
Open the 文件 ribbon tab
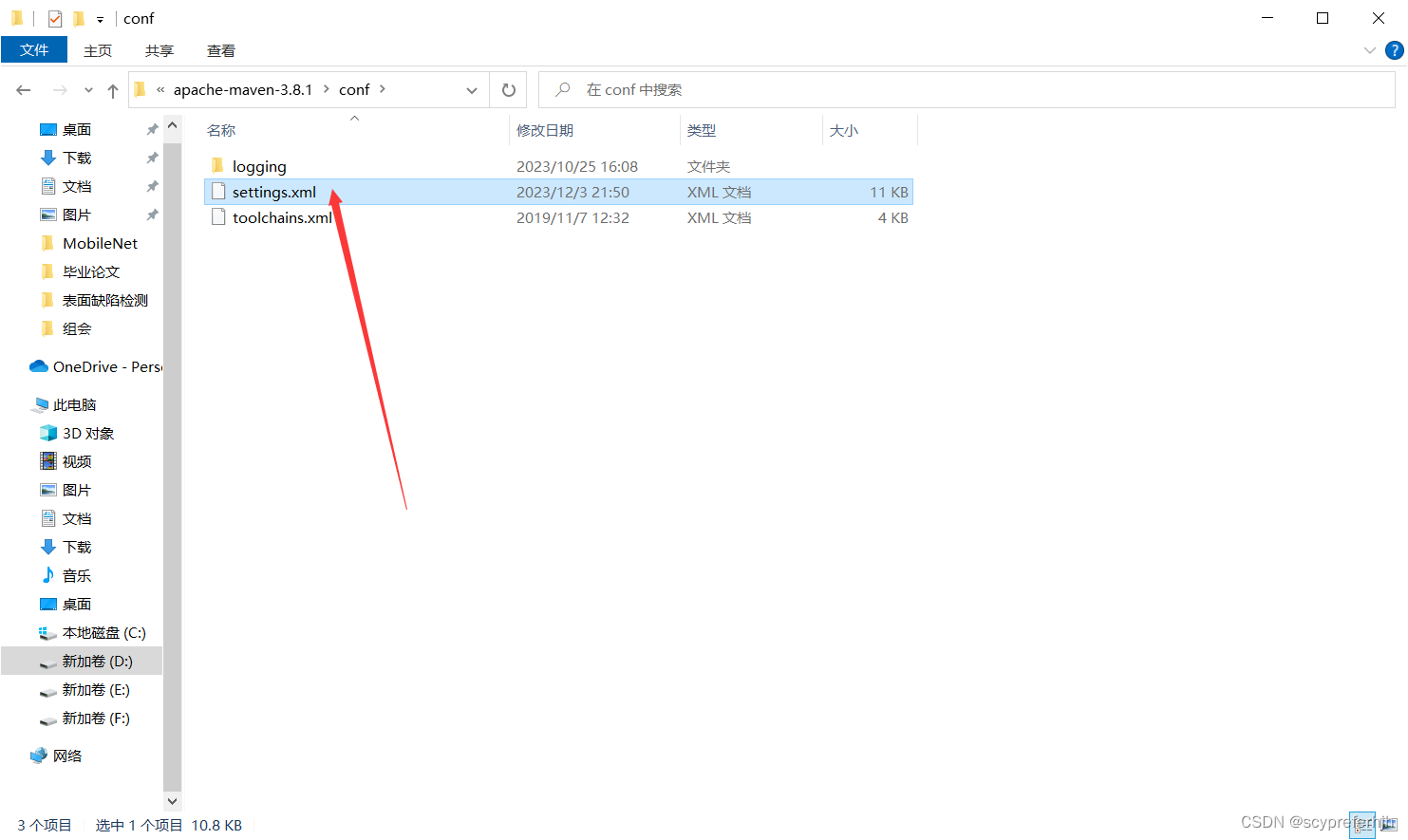click(x=34, y=50)
